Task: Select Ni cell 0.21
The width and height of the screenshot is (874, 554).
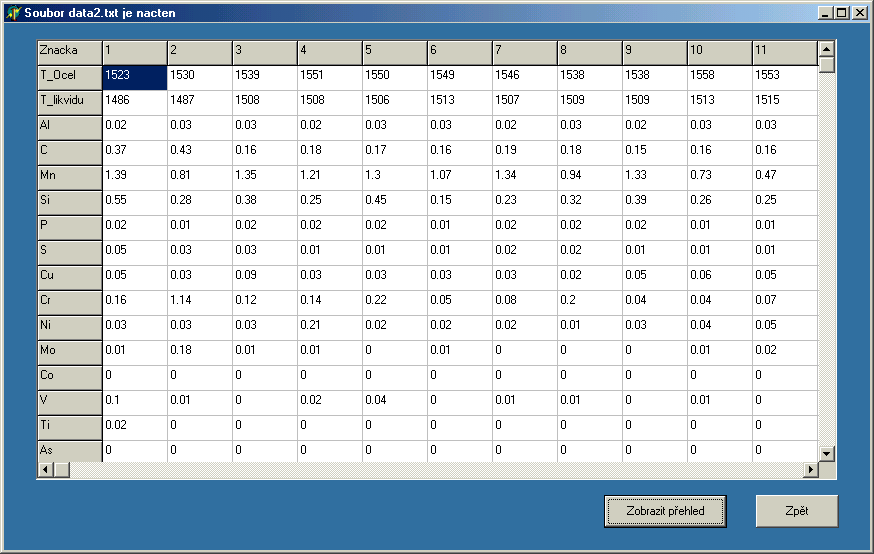Action: coord(330,329)
